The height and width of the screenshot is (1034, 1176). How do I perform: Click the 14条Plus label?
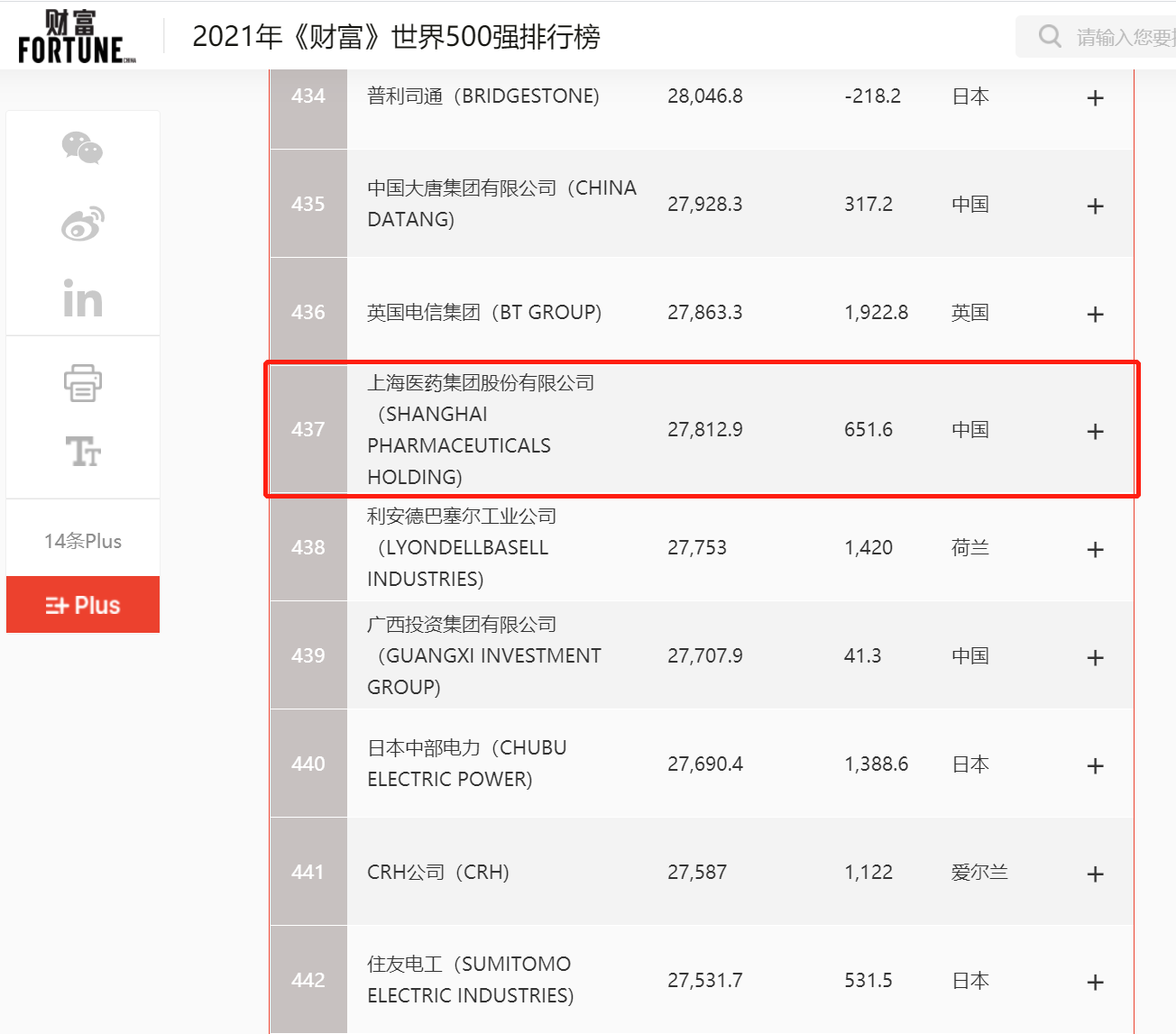click(x=83, y=541)
